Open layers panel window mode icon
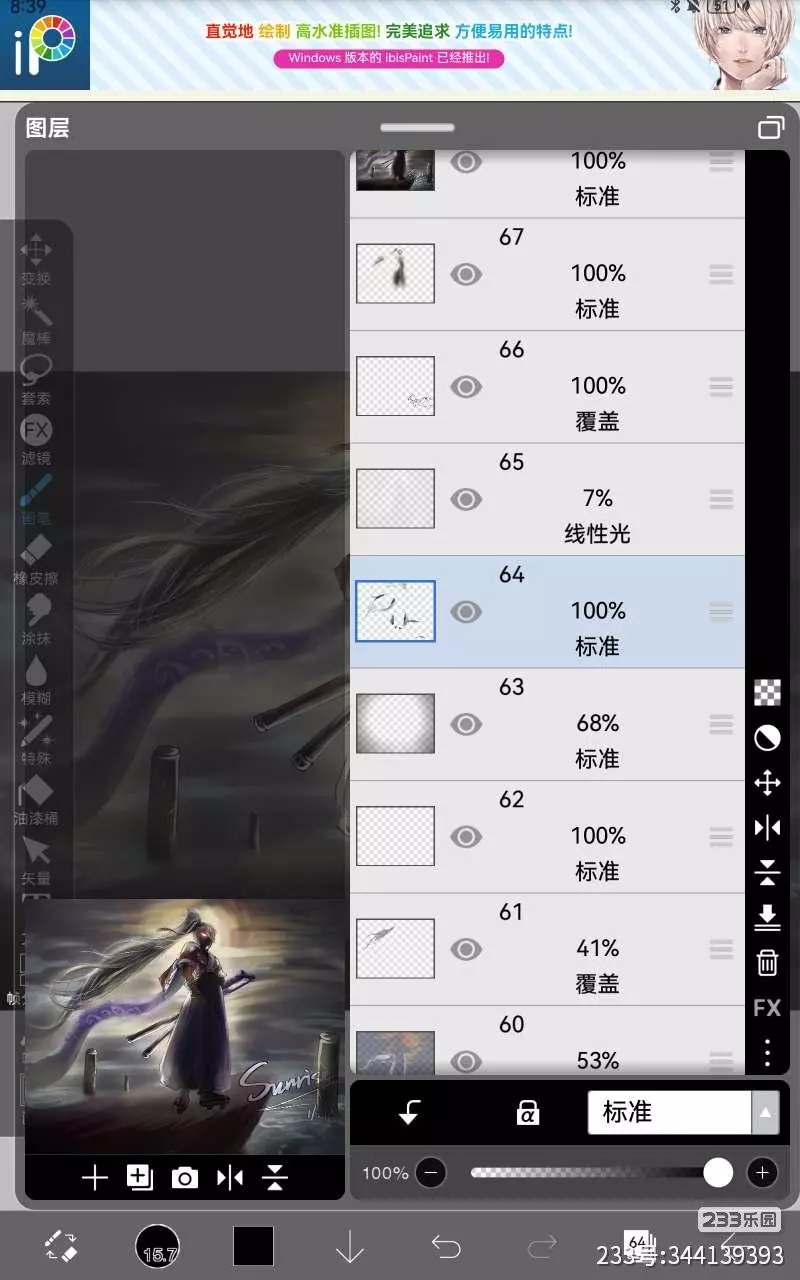Screen dimensions: 800x1280 coord(770,127)
